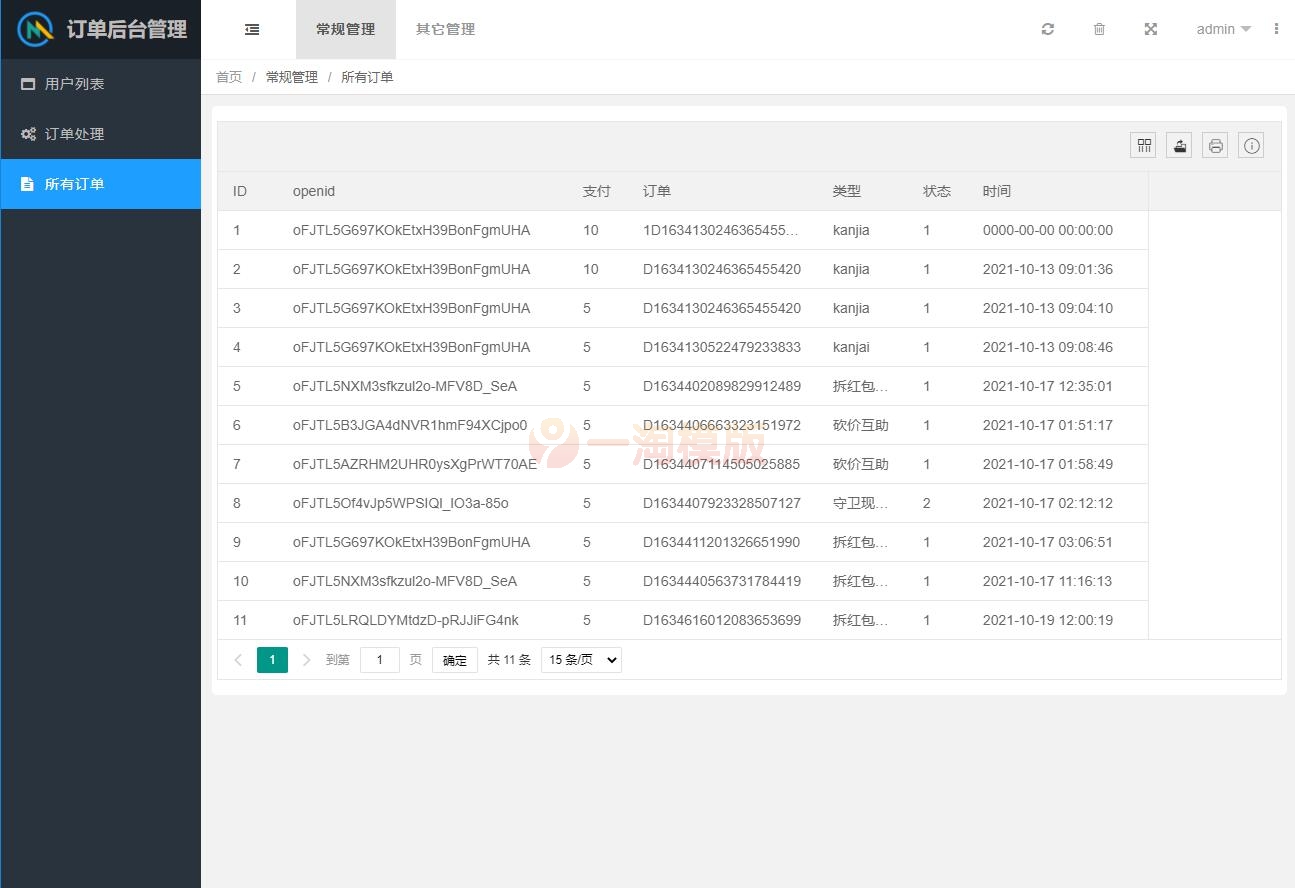Image resolution: width=1295 pixels, height=888 pixels.
Task: Export the order table data
Action: (1179, 145)
